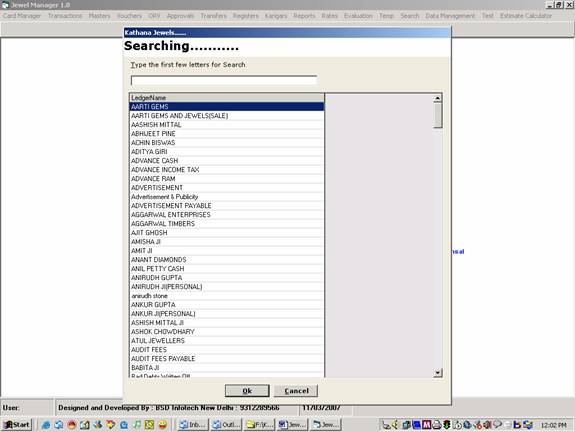Select ADVANCE INCOME TAX in ledger list
The image size is (575, 432).
(x=227, y=170)
